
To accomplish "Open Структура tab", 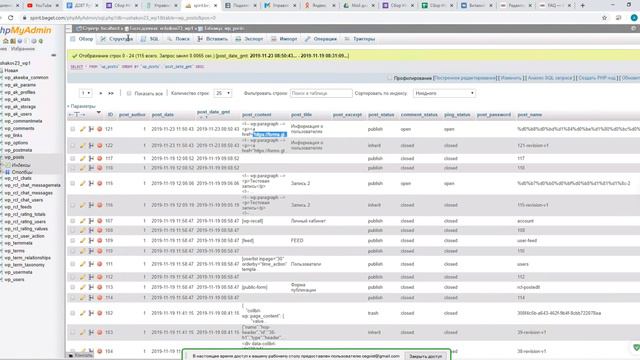I will pos(117,39).
